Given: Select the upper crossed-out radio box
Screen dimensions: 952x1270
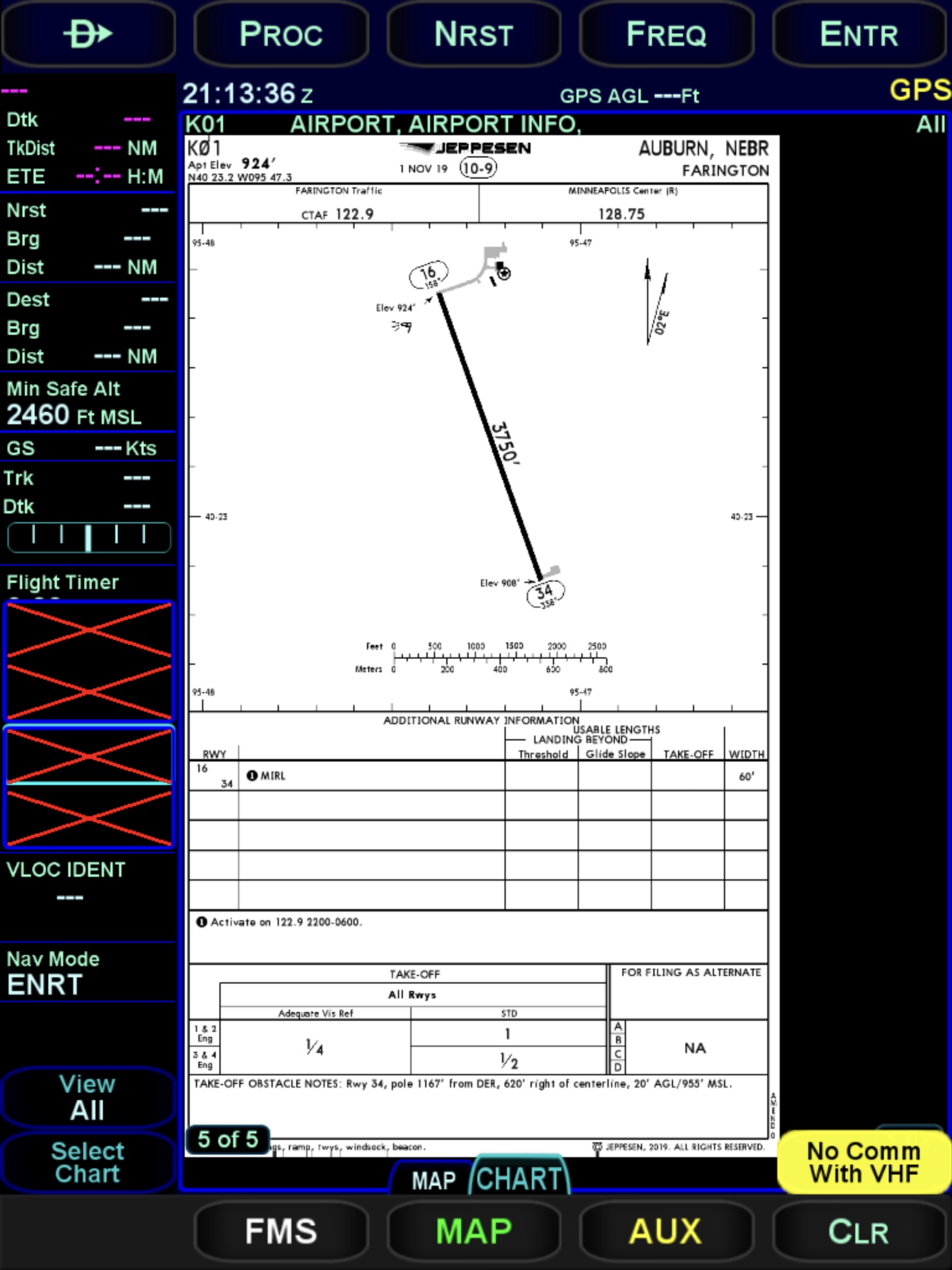Looking at the screenshot, I should pyautogui.click(x=89, y=660).
